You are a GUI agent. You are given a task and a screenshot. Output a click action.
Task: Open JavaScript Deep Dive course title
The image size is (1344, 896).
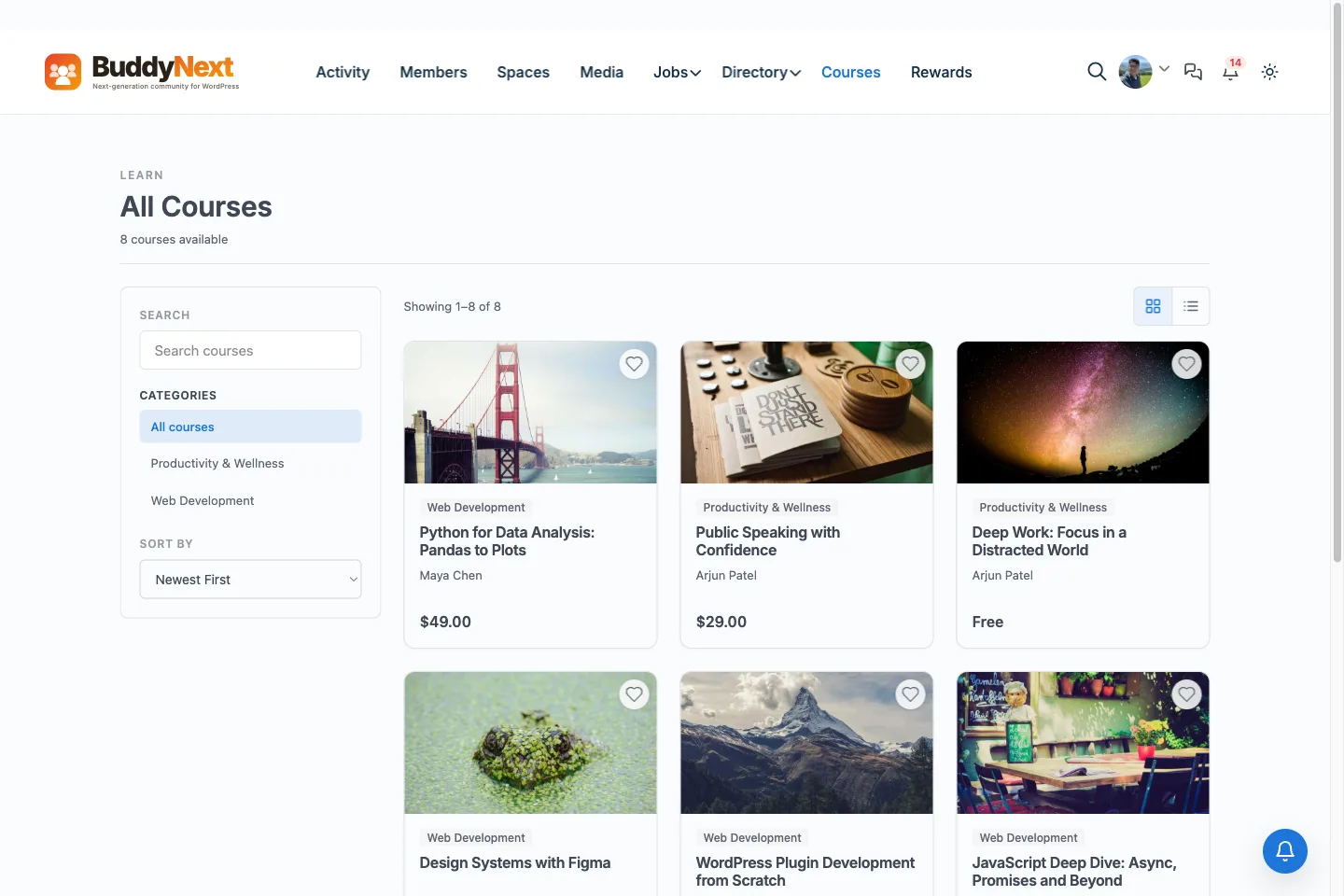[1073, 872]
